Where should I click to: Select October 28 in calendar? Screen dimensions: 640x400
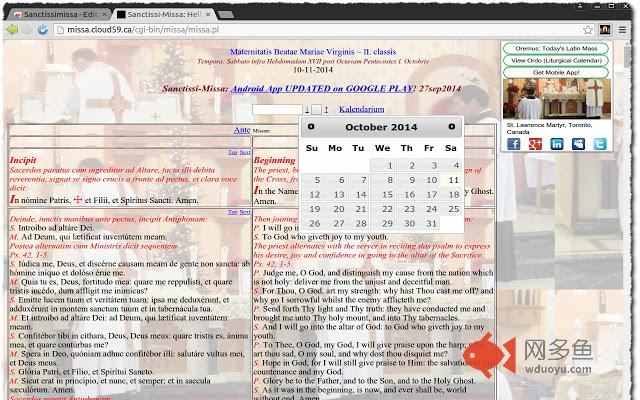[359, 224]
